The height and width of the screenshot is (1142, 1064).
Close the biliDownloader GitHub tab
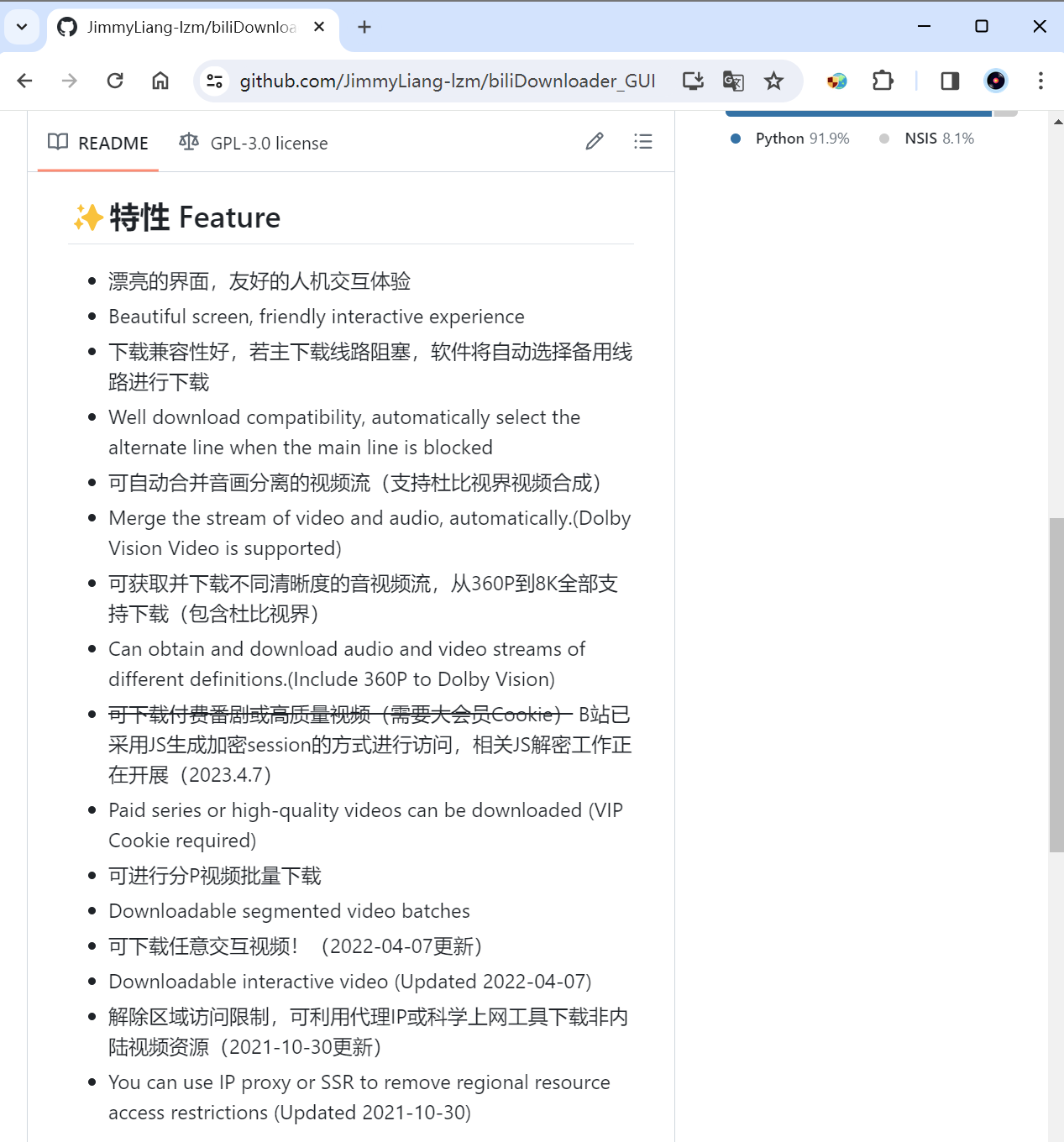tap(319, 27)
